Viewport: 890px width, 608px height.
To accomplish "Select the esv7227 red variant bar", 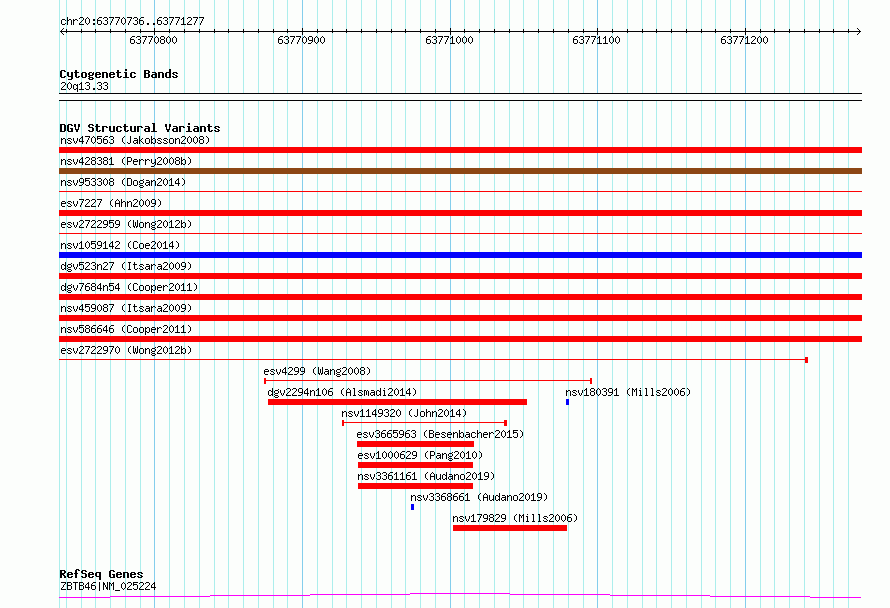I will 460,213.
